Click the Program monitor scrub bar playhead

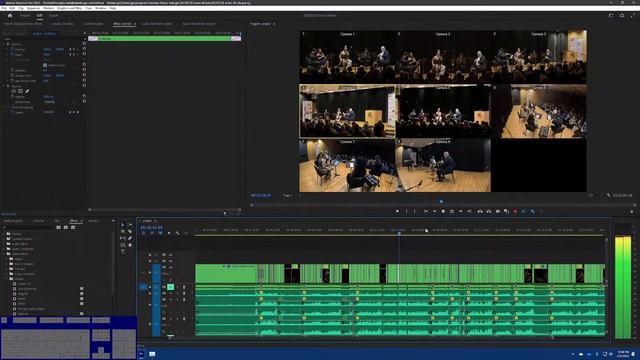[x=441, y=202]
